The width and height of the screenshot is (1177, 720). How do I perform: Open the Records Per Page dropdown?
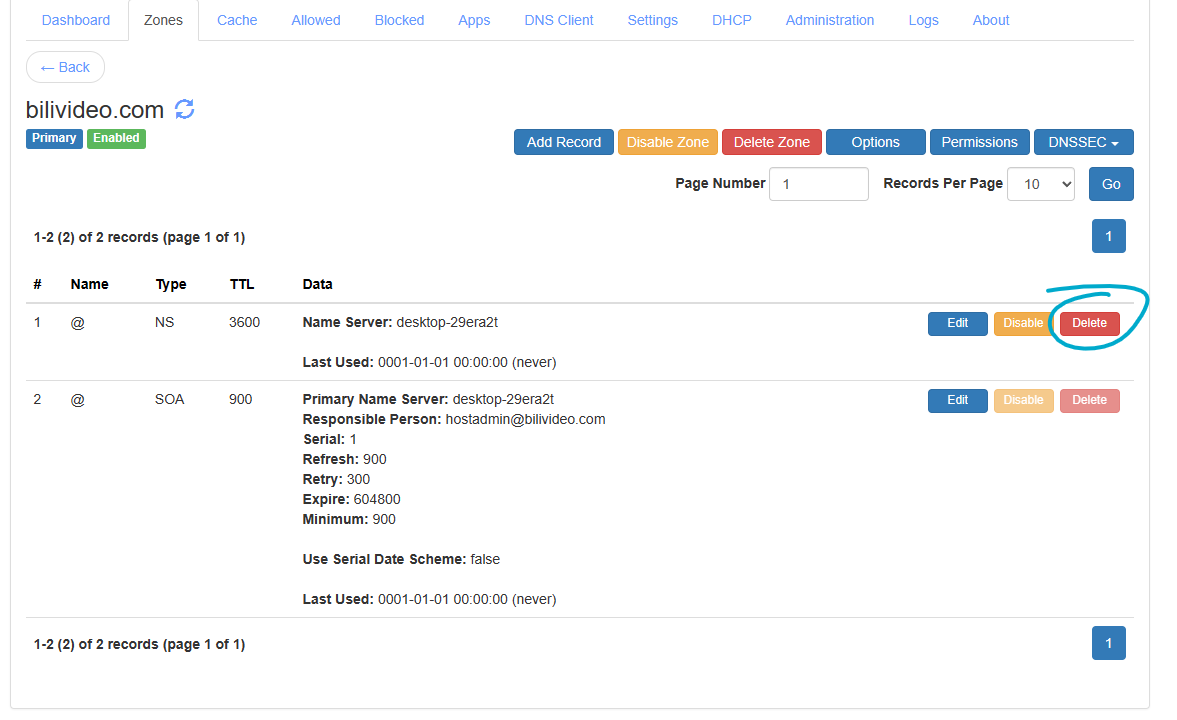[x=1040, y=184]
